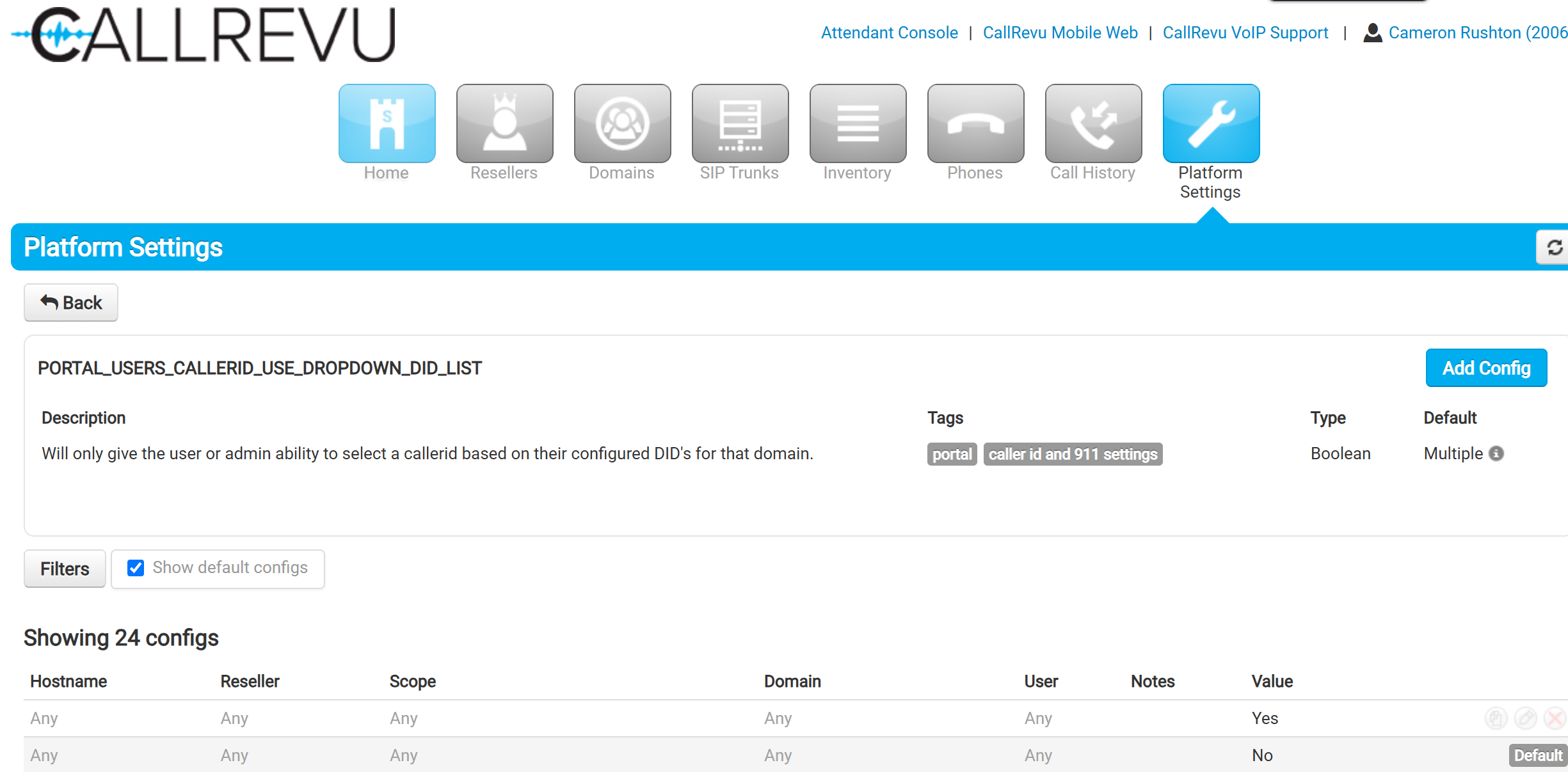Select the Platform Settings wrench icon
This screenshot has width=1568, height=772.
1211,123
